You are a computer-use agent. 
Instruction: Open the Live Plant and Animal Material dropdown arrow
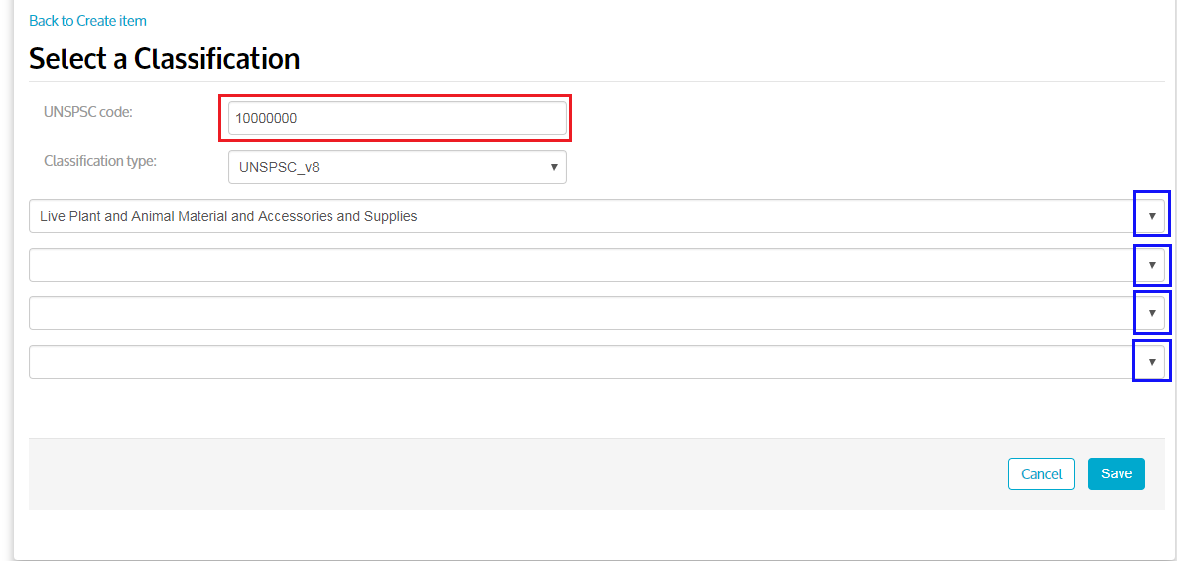[x=1151, y=216]
